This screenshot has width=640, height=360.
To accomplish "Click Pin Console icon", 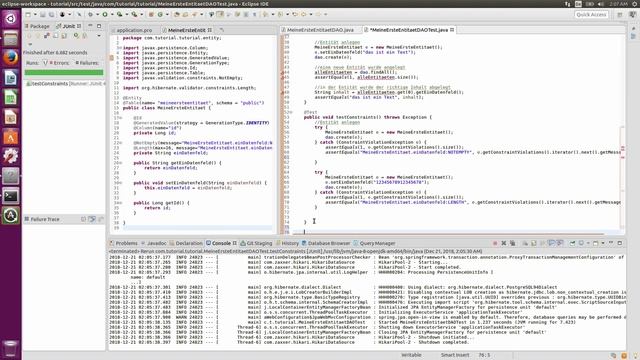I will pos(572,243).
